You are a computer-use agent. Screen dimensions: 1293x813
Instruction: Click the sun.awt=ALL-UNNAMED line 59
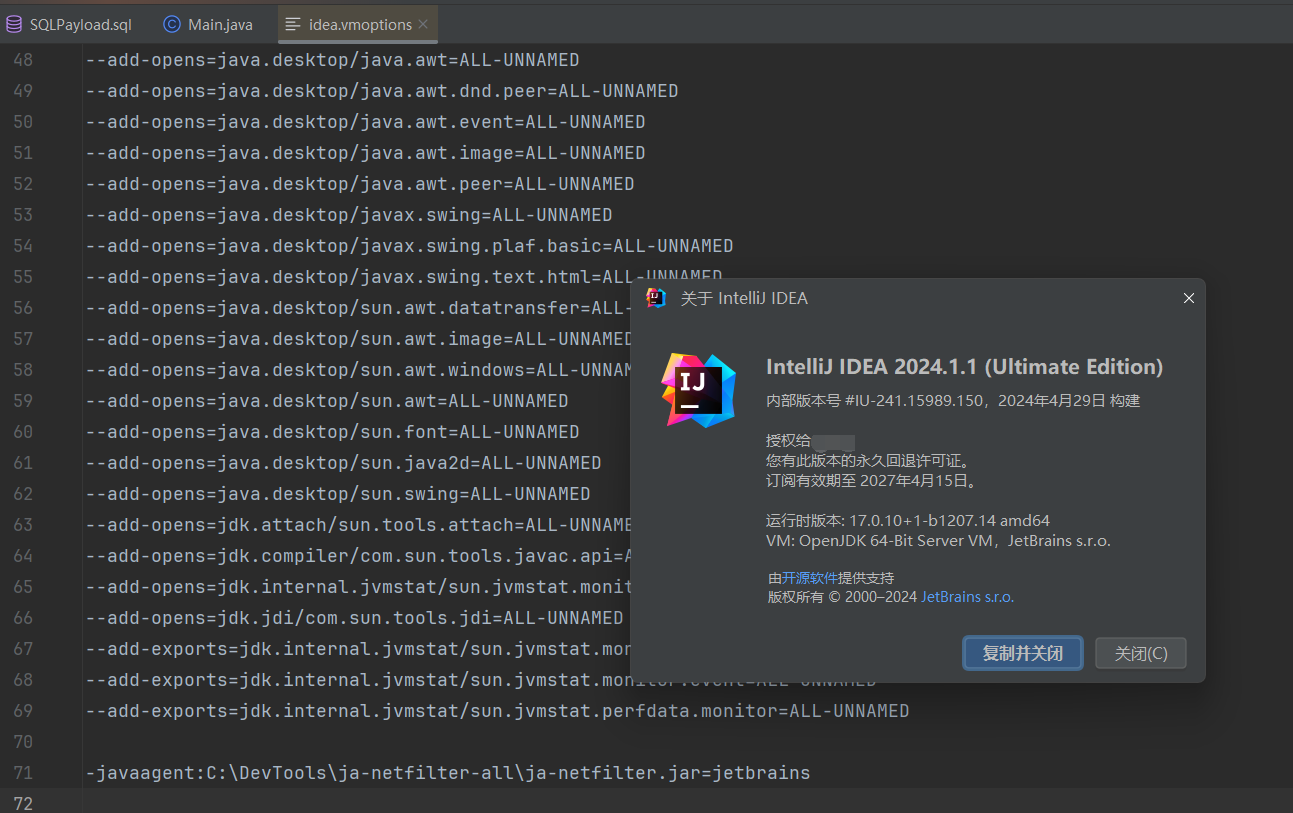point(327,401)
